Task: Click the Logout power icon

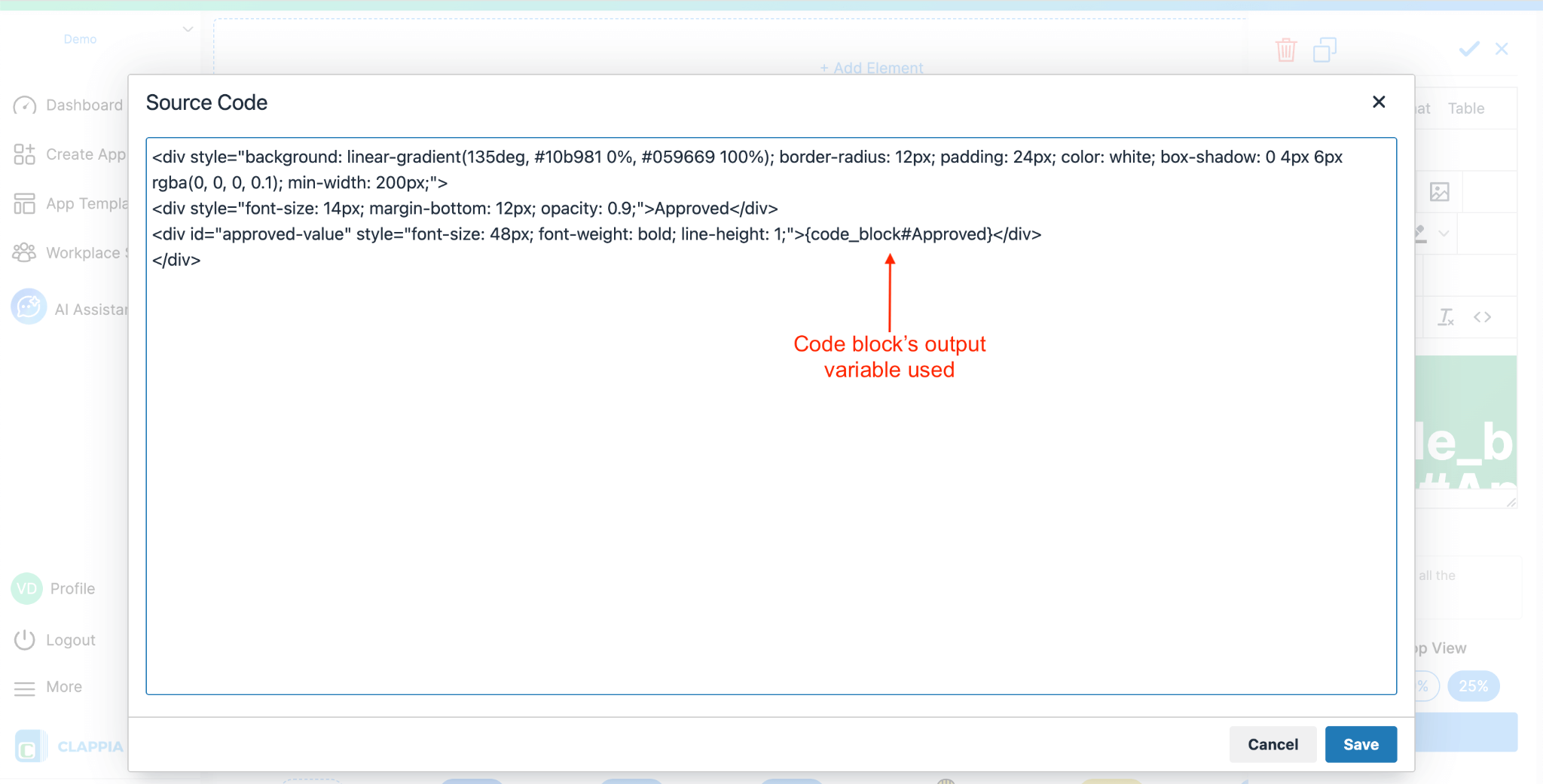Action: click(25, 639)
